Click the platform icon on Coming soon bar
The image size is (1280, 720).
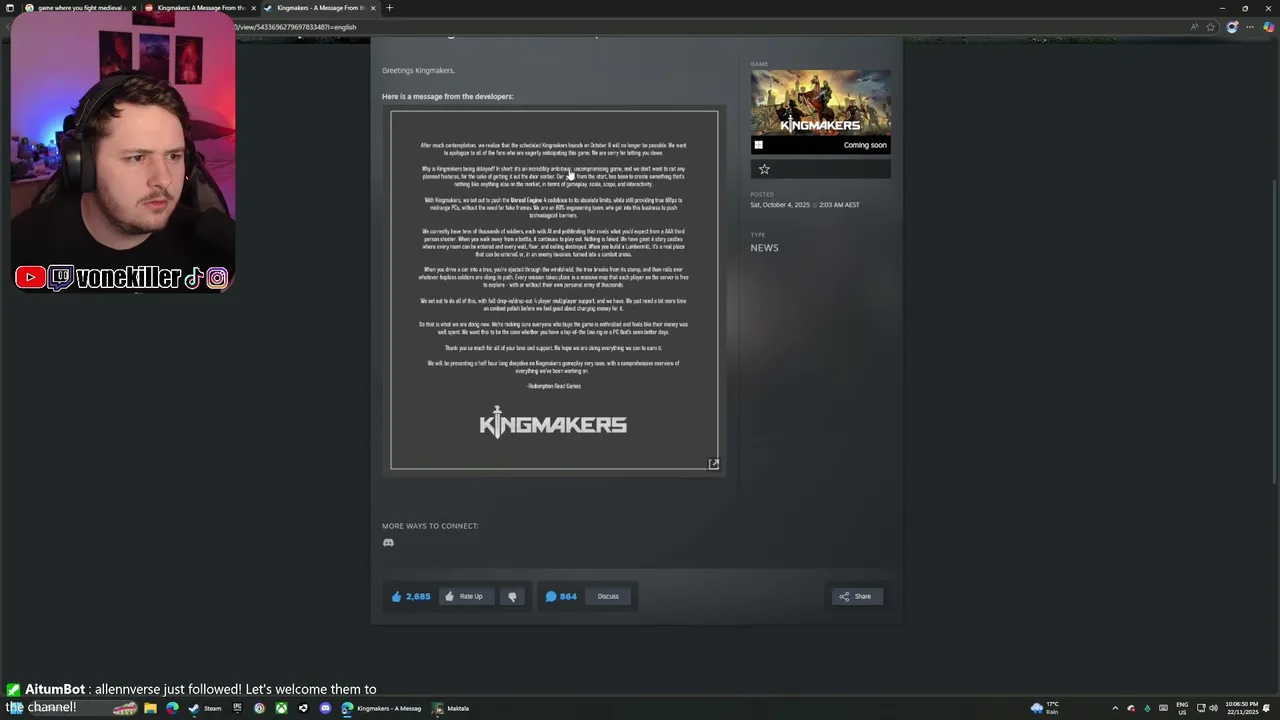[758, 145]
